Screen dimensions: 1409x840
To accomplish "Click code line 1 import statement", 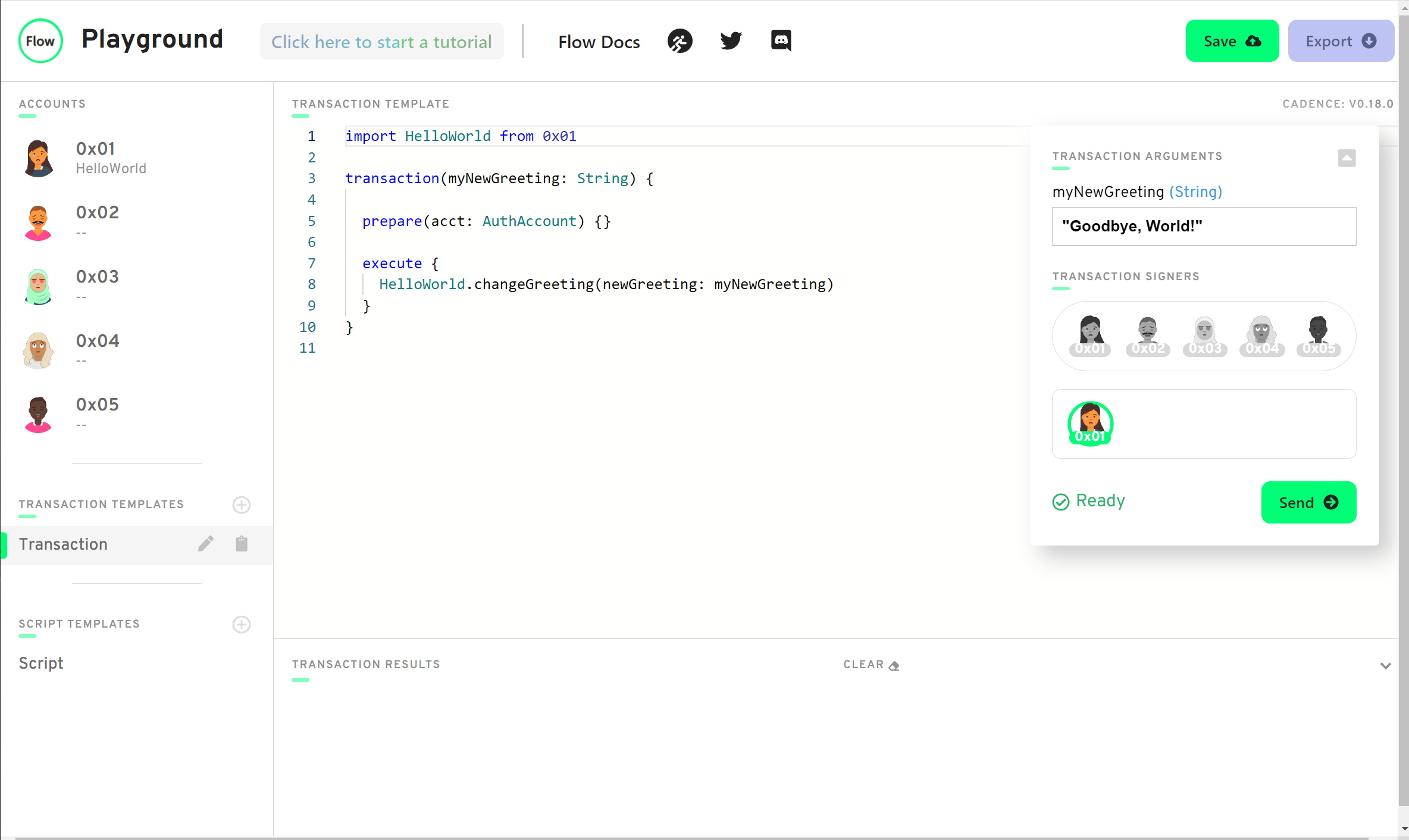I will [x=461, y=136].
